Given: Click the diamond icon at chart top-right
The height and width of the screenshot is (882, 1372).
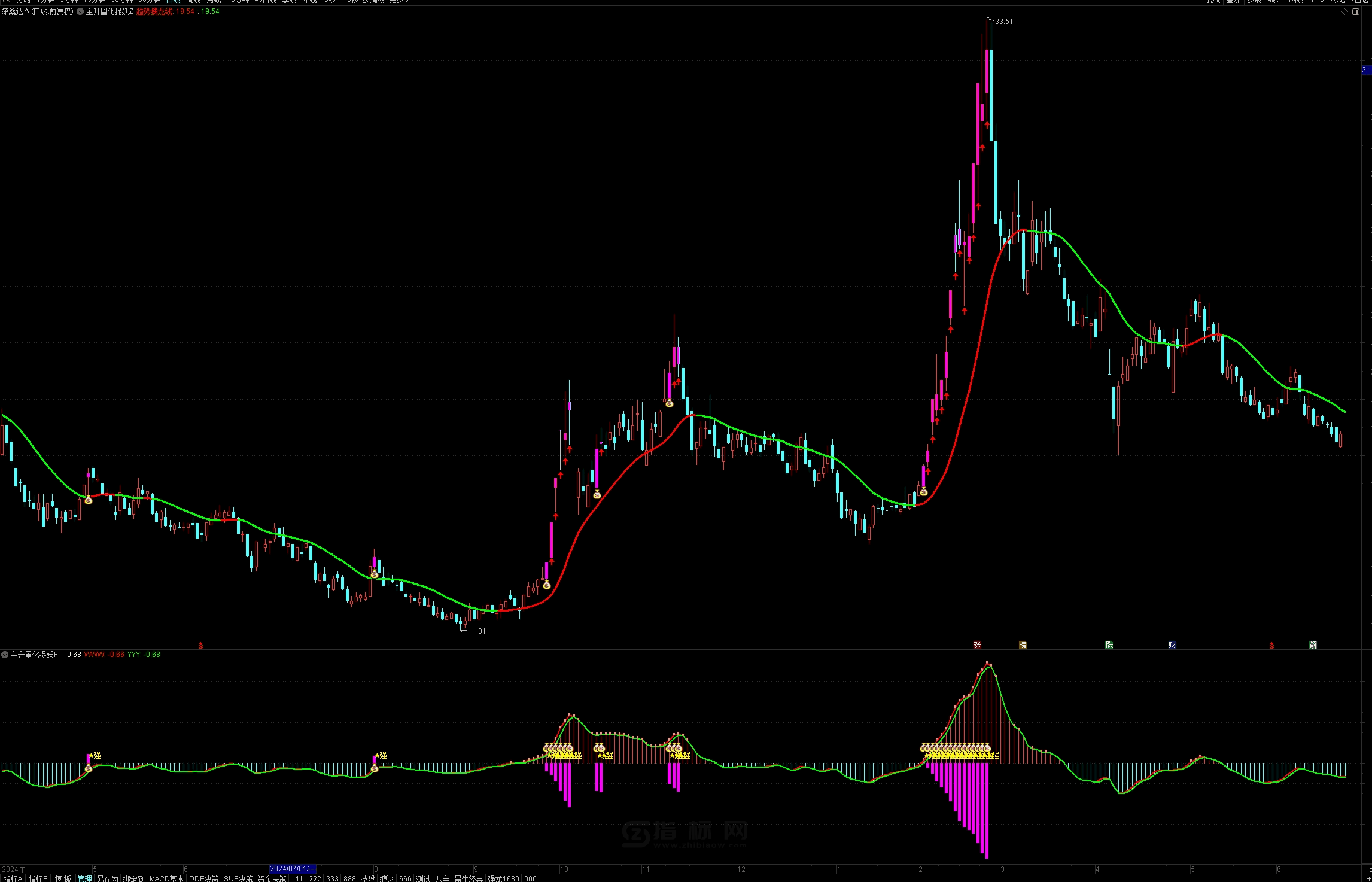Looking at the screenshot, I should pos(1344,12).
